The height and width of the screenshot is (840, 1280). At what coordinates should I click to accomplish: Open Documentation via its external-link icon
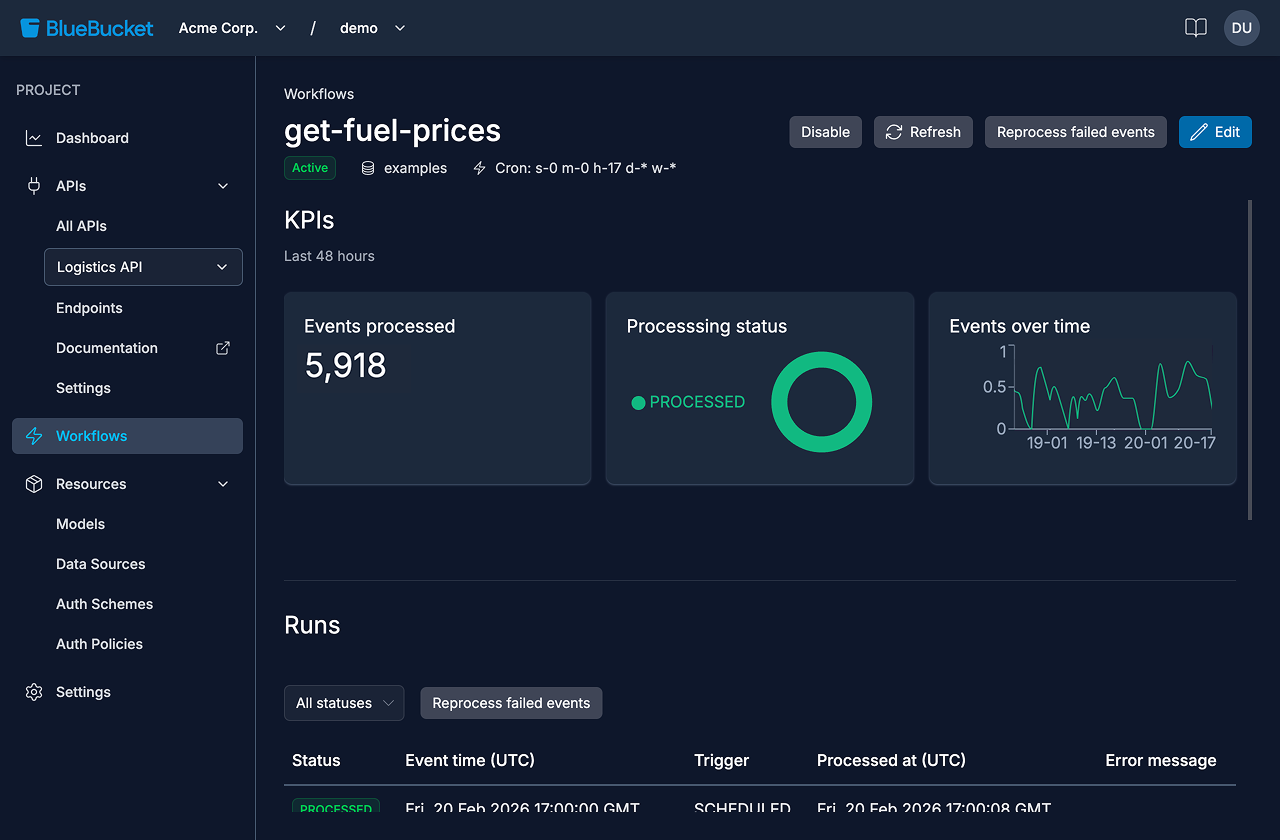pos(222,347)
